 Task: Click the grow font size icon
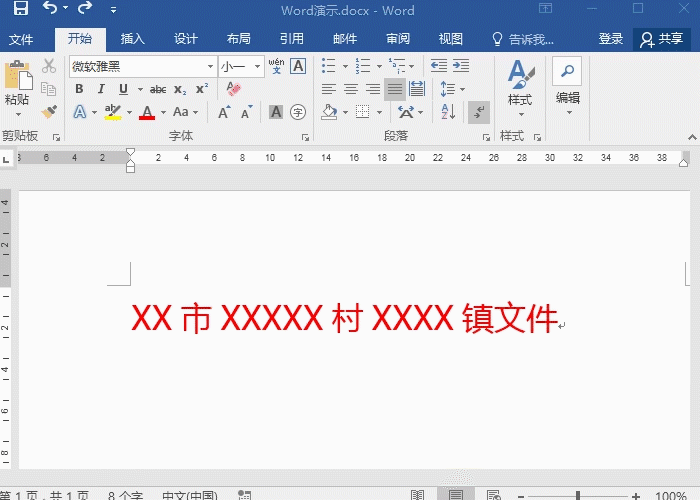[224, 112]
